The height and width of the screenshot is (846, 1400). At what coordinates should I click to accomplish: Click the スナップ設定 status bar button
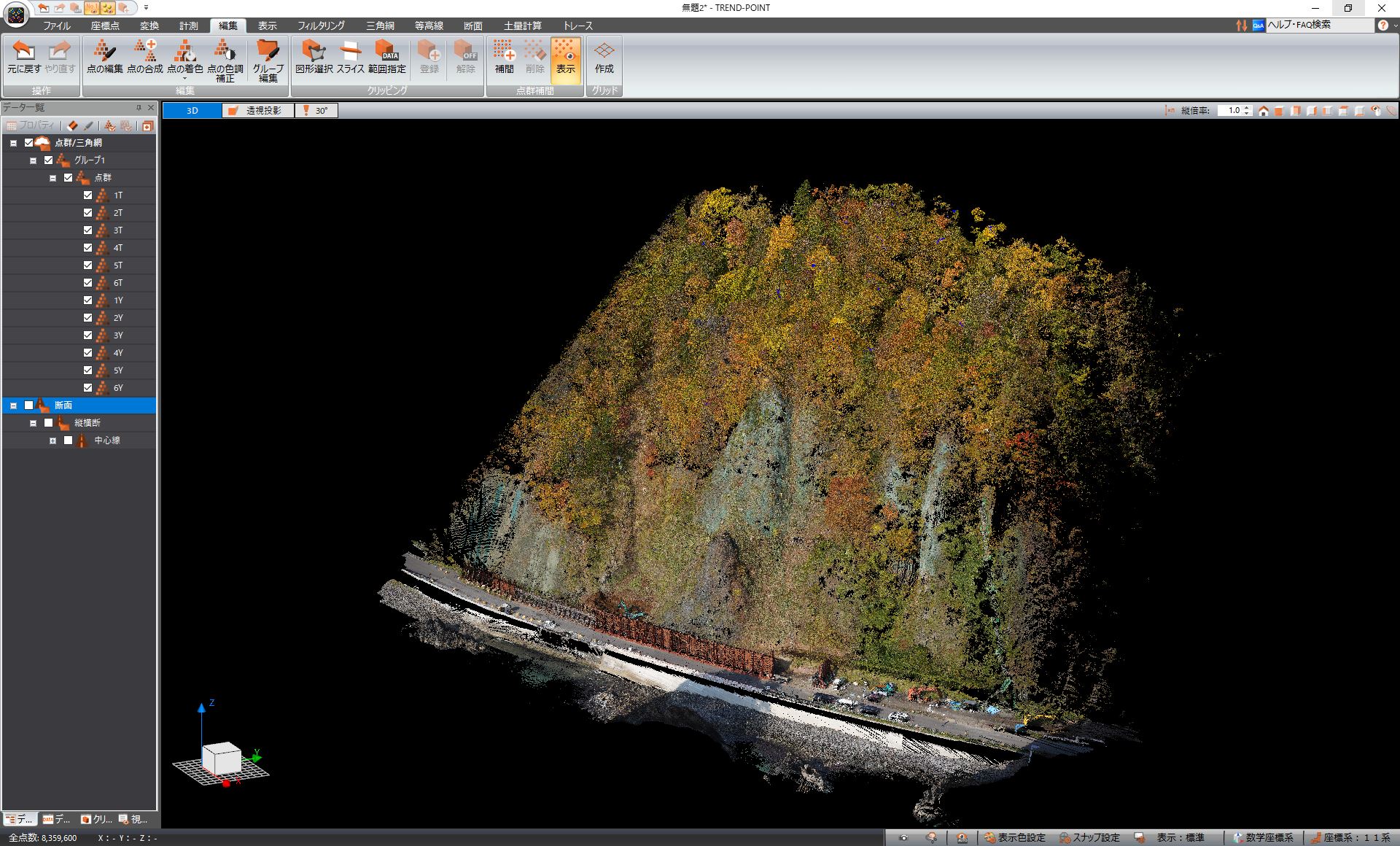pyautogui.click(x=1089, y=838)
